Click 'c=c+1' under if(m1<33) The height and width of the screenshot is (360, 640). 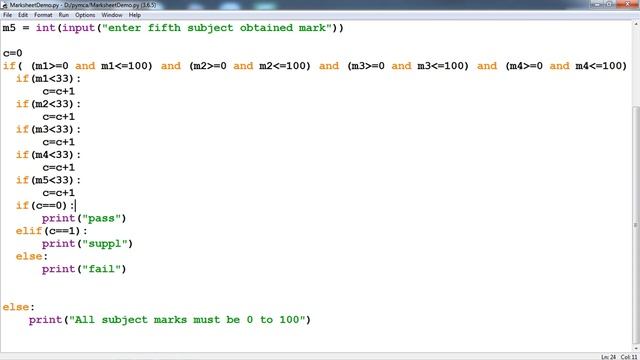[x=58, y=91]
